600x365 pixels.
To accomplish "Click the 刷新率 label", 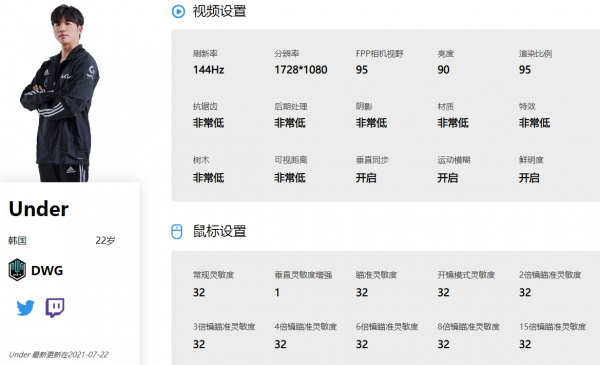I will [x=205, y=54].
